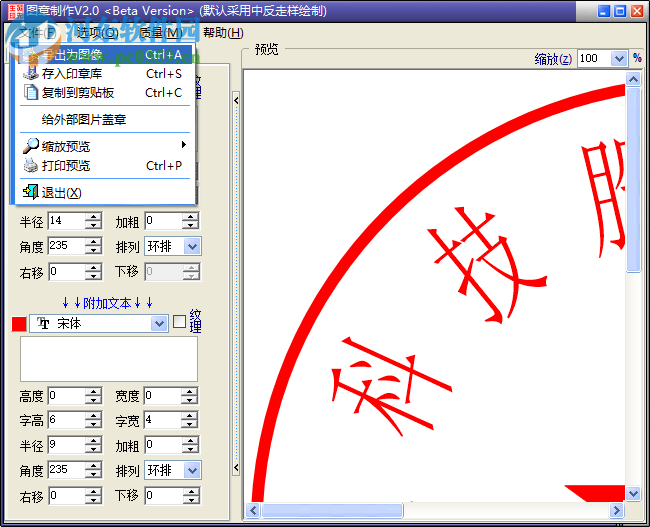Decrease the lower 右移 value with down arrow
Viewport: 650px width, 527px height.
(x=94, y=500)
